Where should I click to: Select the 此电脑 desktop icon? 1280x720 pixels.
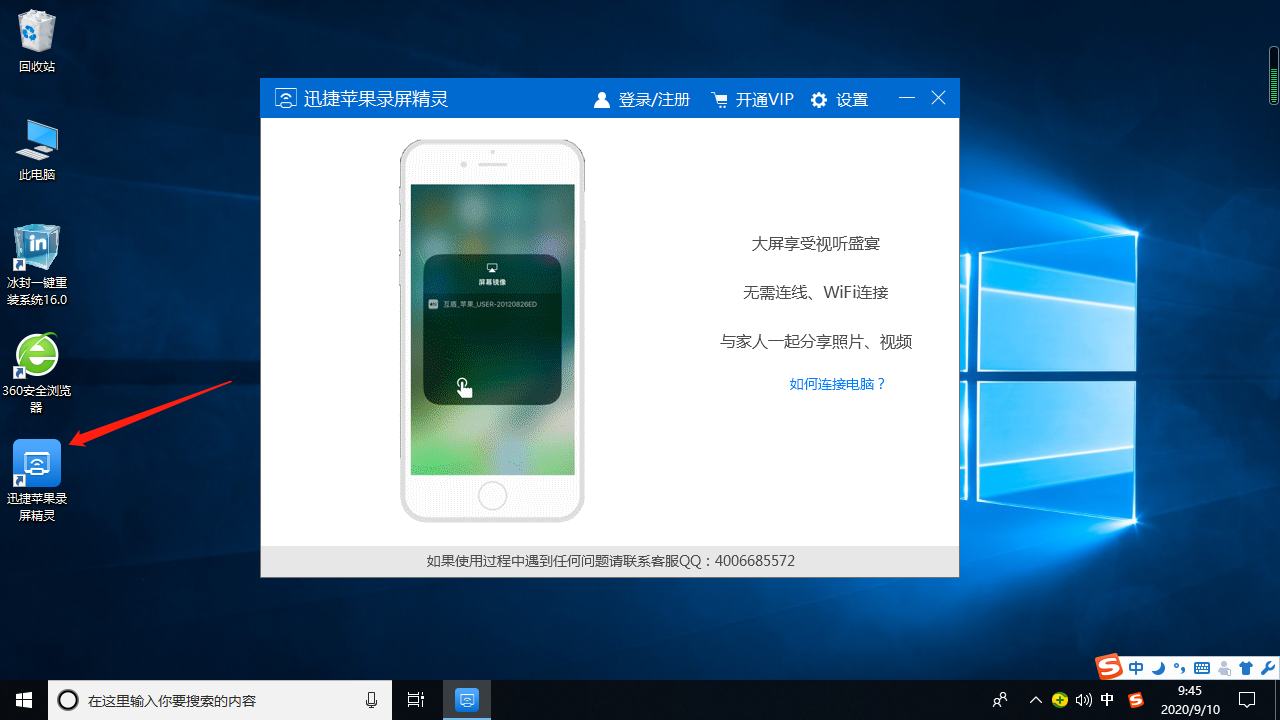37,150
